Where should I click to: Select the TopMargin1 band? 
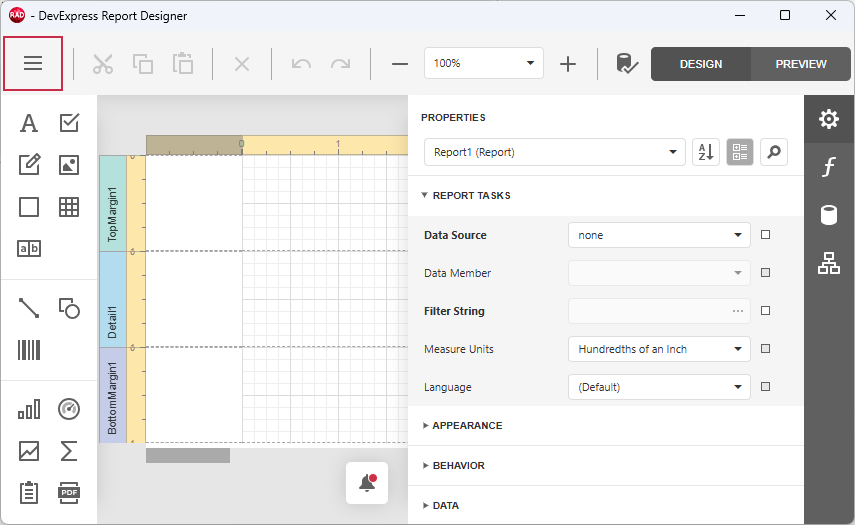coord(113,203)
